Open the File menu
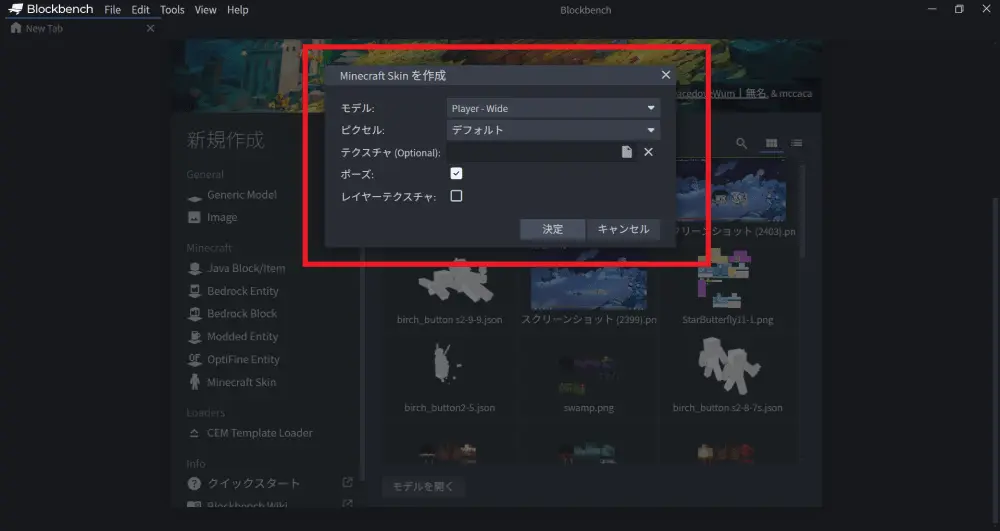 113,10
